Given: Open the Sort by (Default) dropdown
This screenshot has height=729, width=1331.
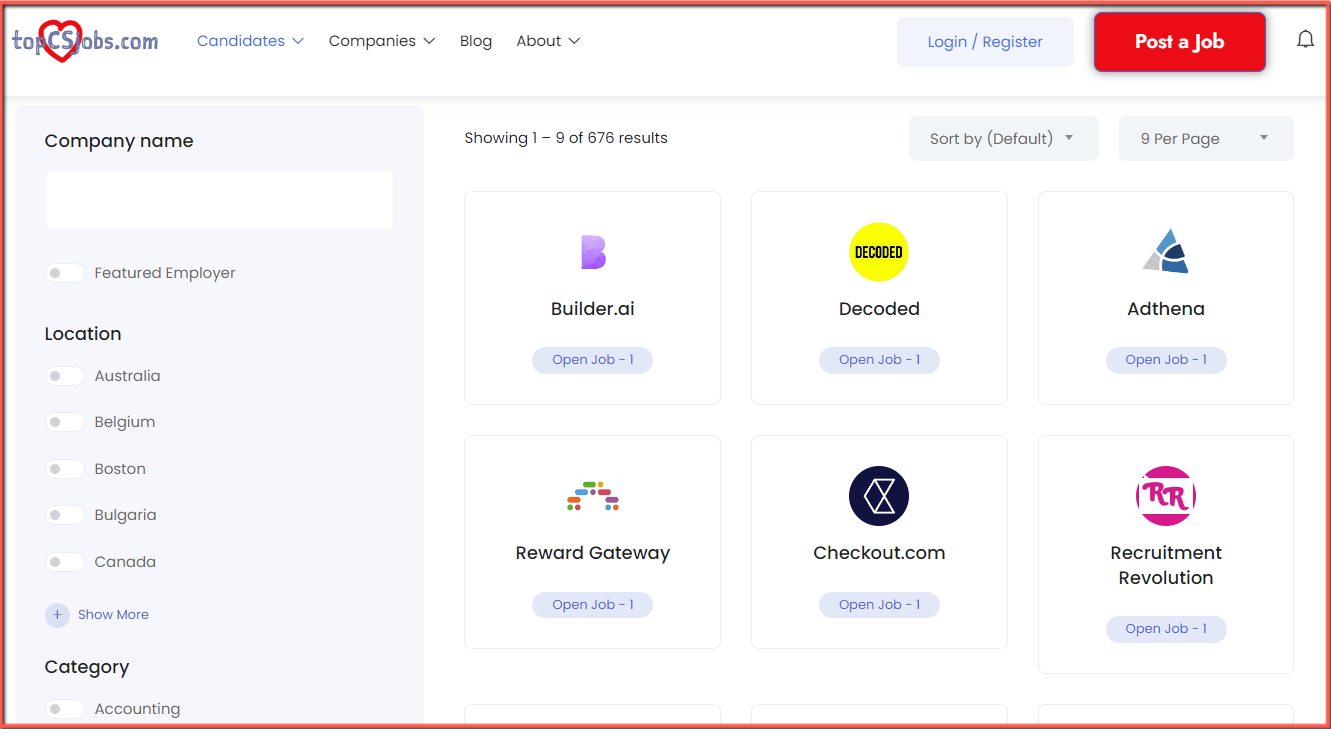Looking at the screenshot, I should click(x=1004, y=139).
